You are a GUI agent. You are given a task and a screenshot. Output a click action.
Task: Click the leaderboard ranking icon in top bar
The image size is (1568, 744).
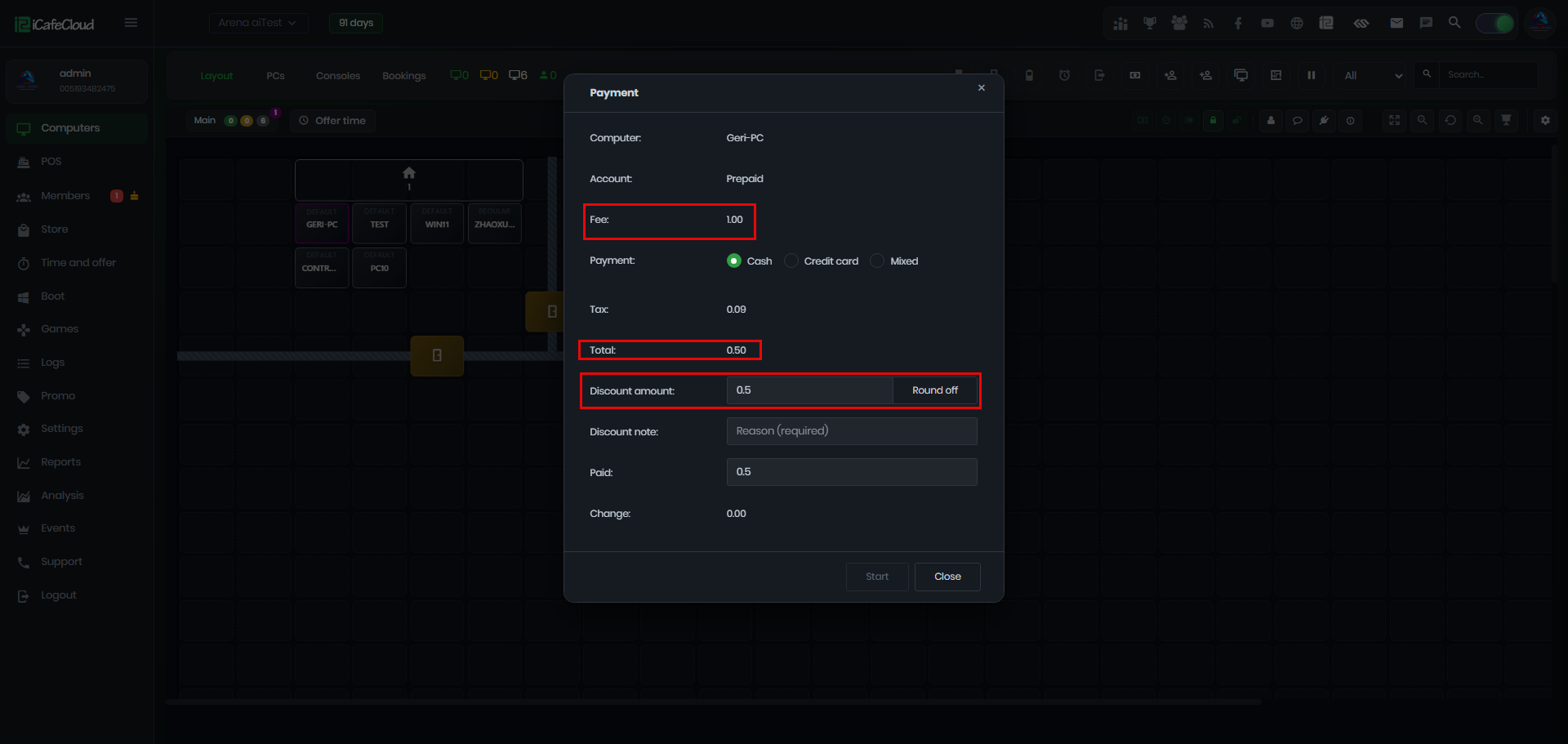[x=1120, y=23]
